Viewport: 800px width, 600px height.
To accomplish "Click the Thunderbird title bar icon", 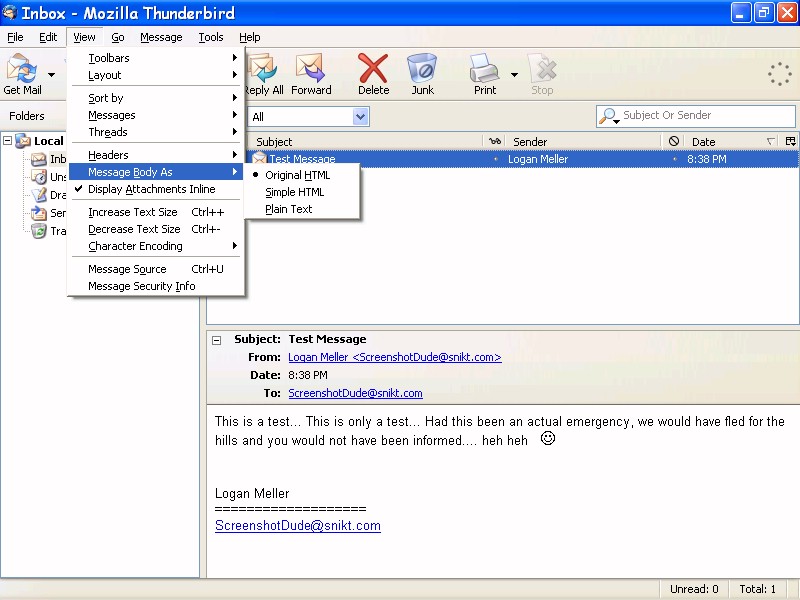I will (9, 12).
